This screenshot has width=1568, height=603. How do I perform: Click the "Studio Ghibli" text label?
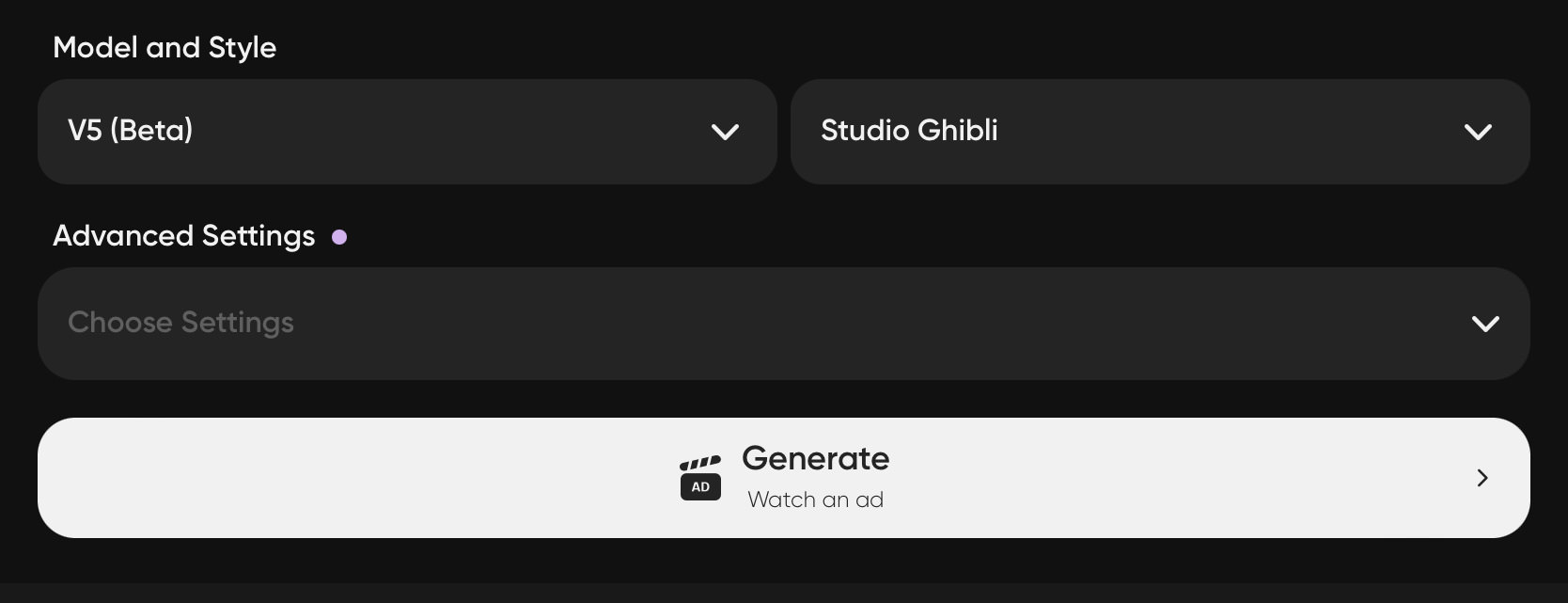909,130
